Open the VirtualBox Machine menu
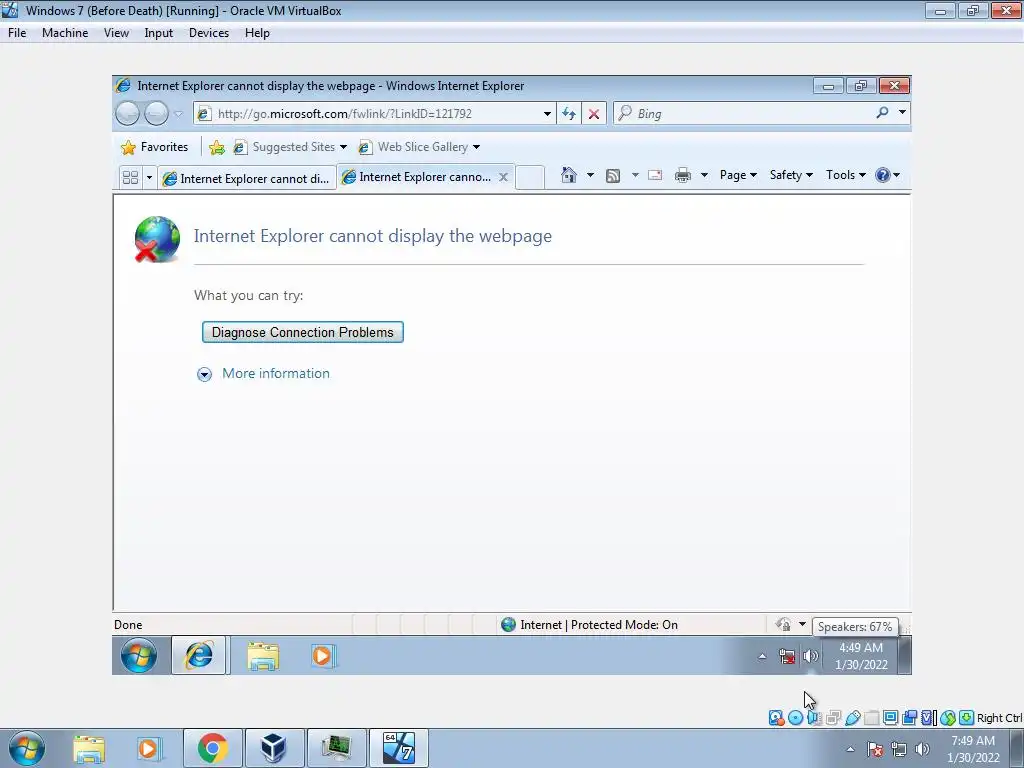 pos(65,33)
